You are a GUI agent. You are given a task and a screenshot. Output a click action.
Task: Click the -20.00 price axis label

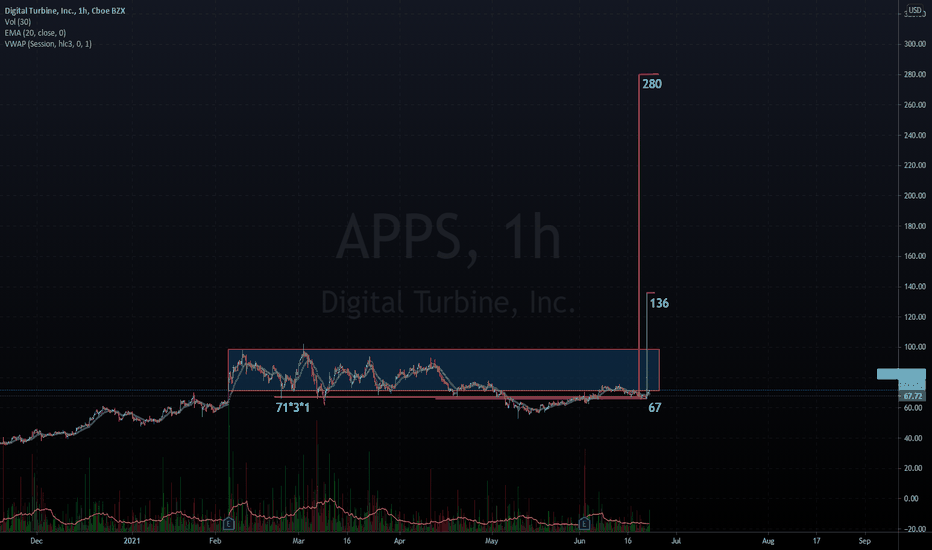[915, 529]
